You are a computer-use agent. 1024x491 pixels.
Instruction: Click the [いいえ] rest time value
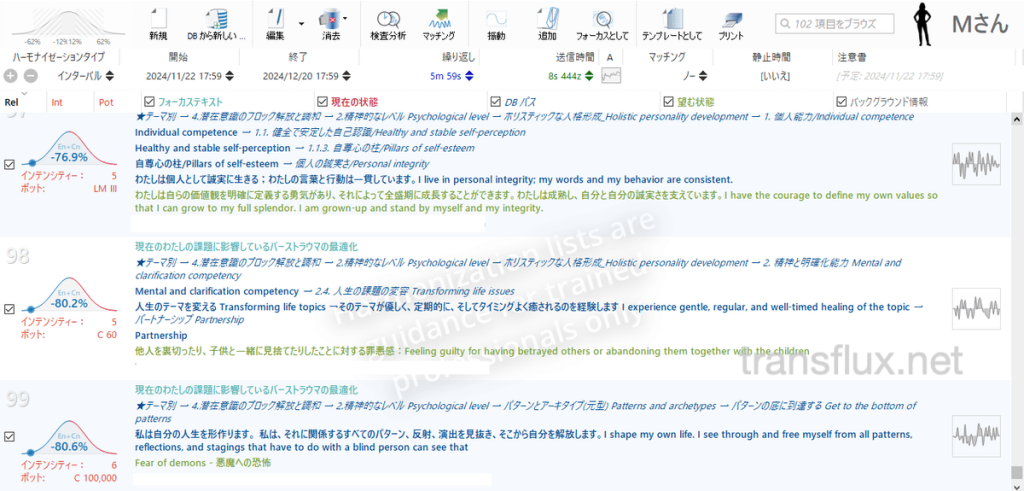click(x=775, y=76)
